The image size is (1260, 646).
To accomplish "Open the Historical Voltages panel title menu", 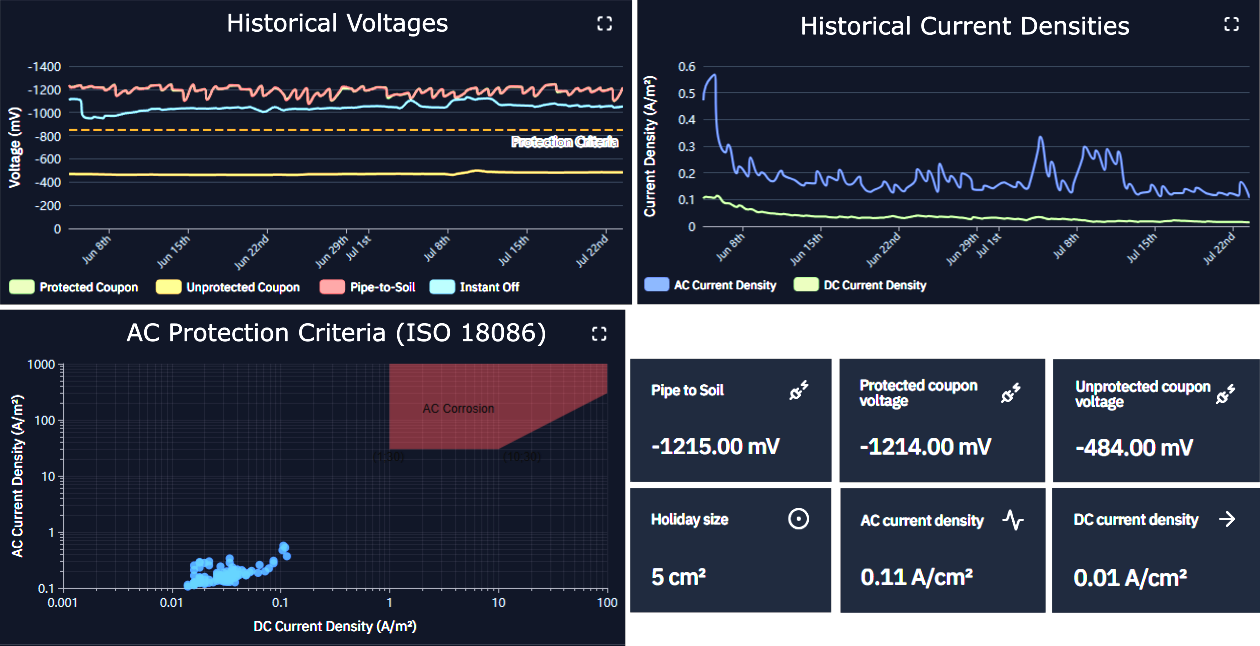I will tap(337, 23).
